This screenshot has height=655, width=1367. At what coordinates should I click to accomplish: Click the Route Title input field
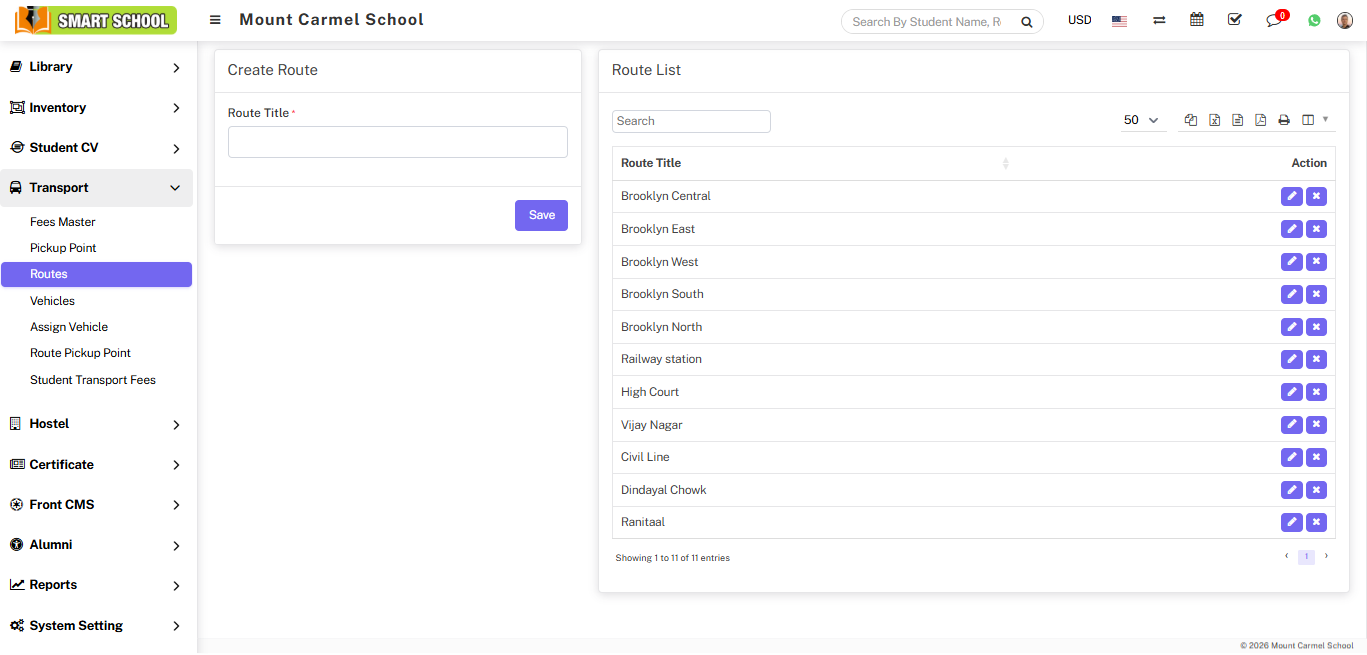point(397,142)
